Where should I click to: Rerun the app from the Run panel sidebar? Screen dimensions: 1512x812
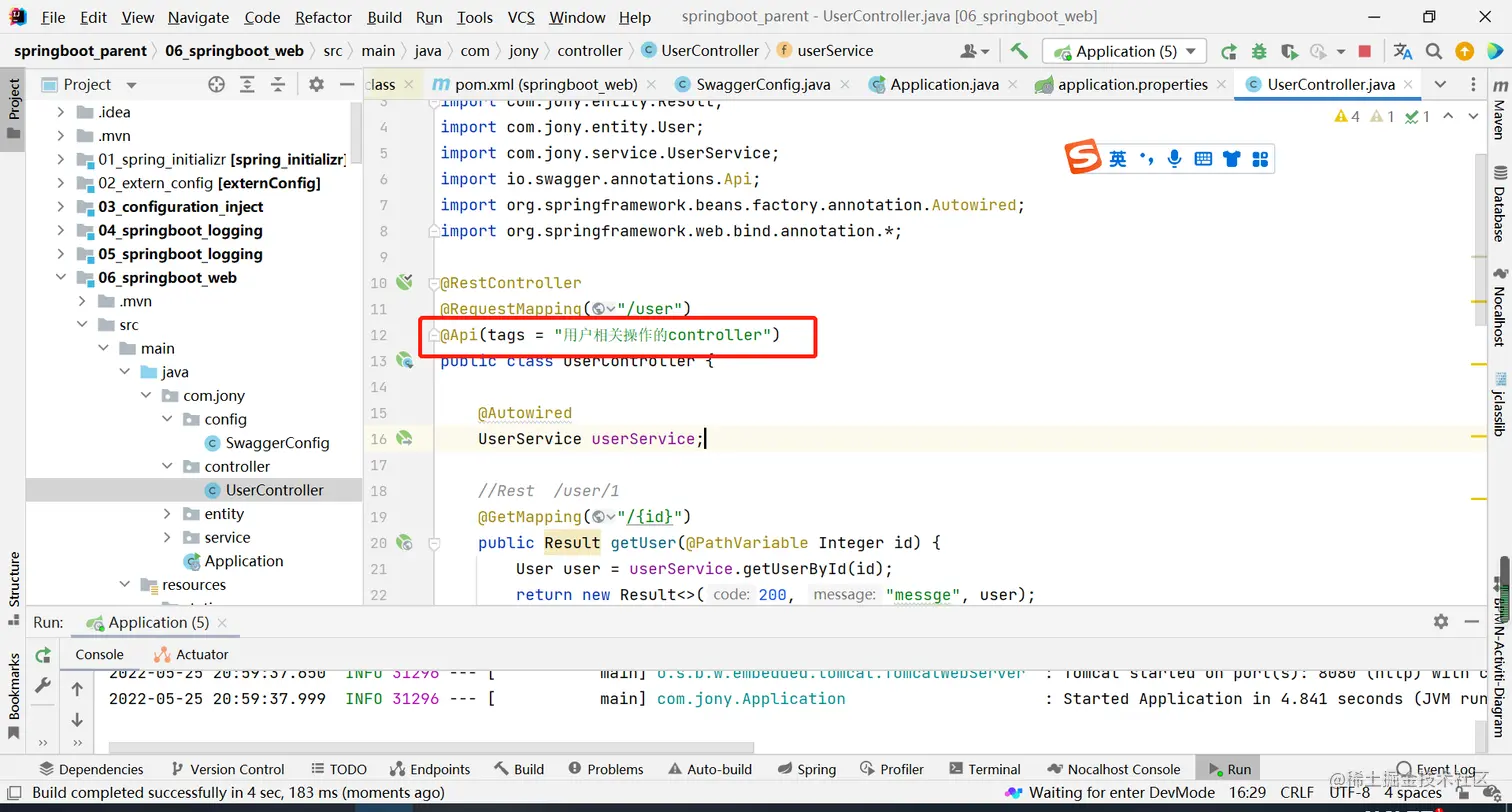(43, 655)
